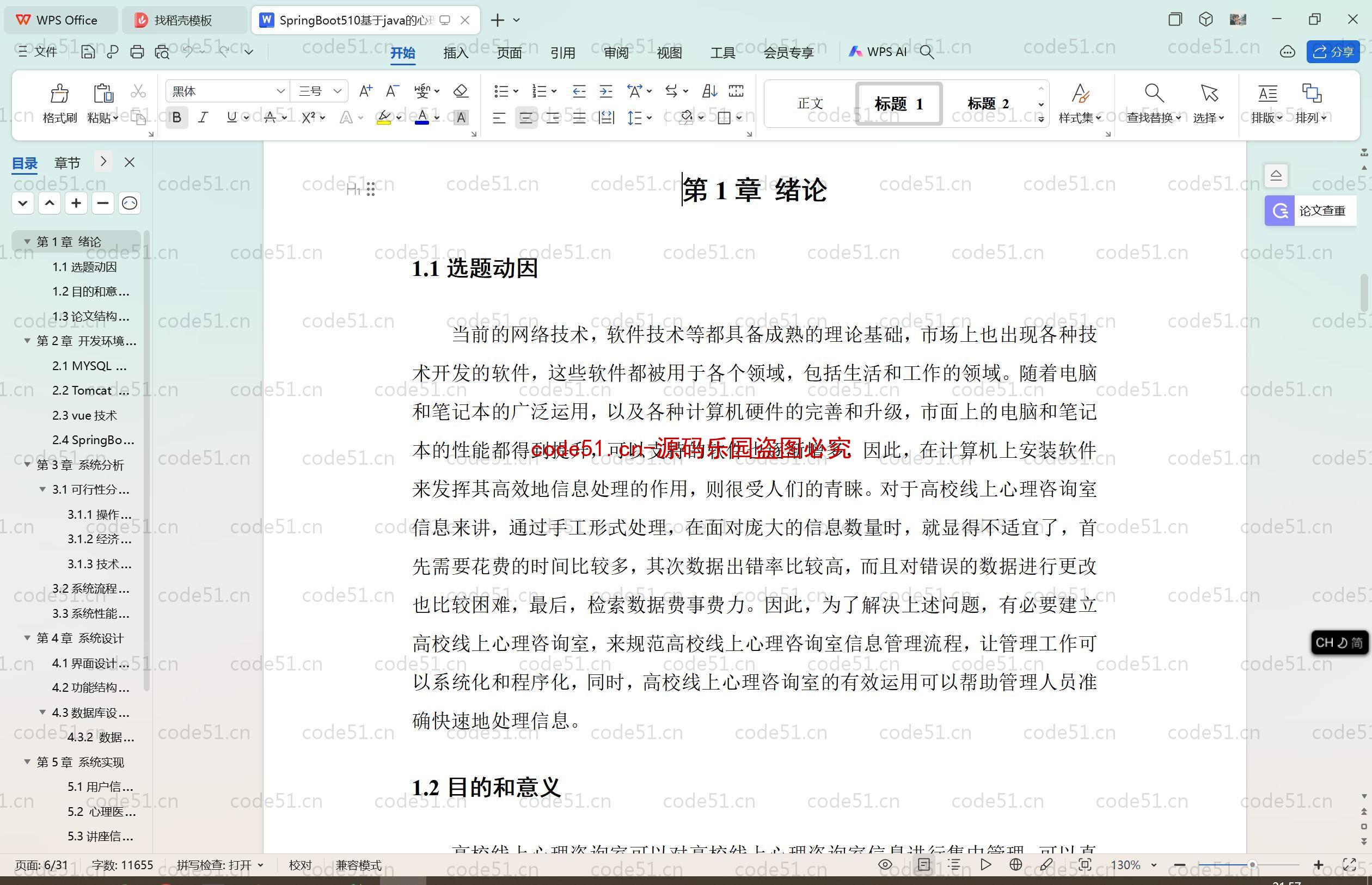The width and height of the screenshot is (1372, 885).
Task: Open the Insert (插入) ribbon tab
Action: click(x=456, y=52)
